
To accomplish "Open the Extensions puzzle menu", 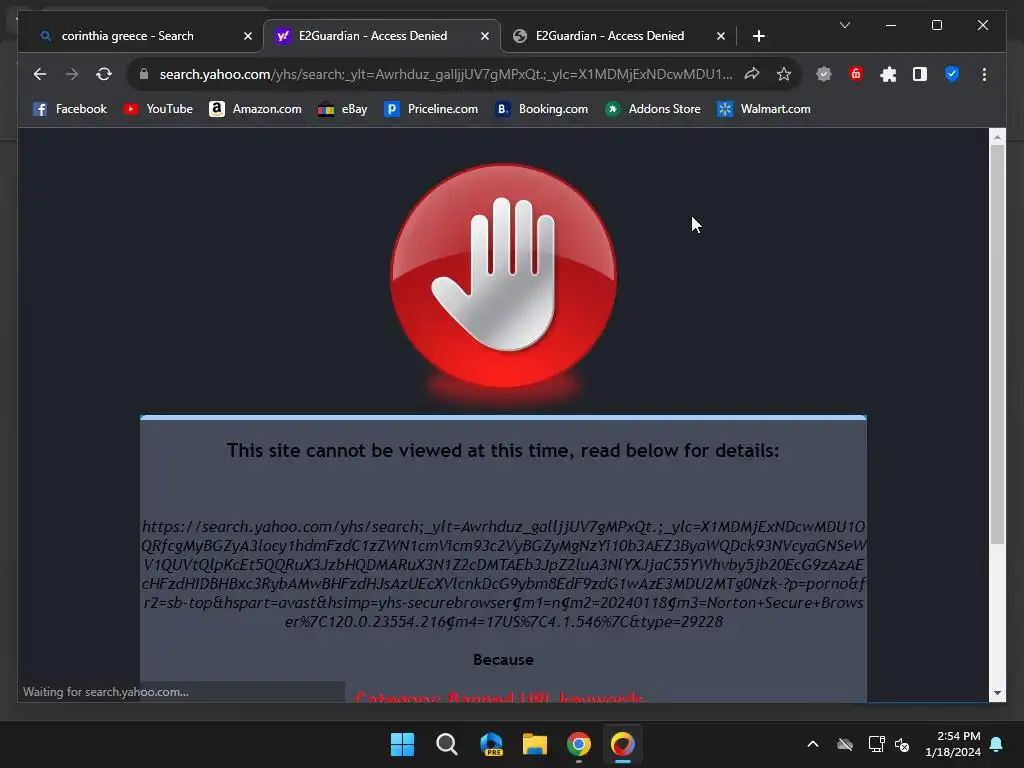I will pos(888,74).
